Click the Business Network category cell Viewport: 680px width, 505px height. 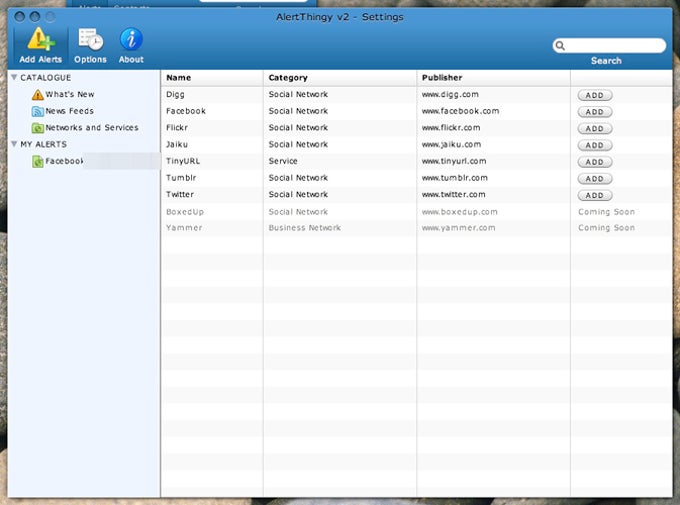point(304,228)
